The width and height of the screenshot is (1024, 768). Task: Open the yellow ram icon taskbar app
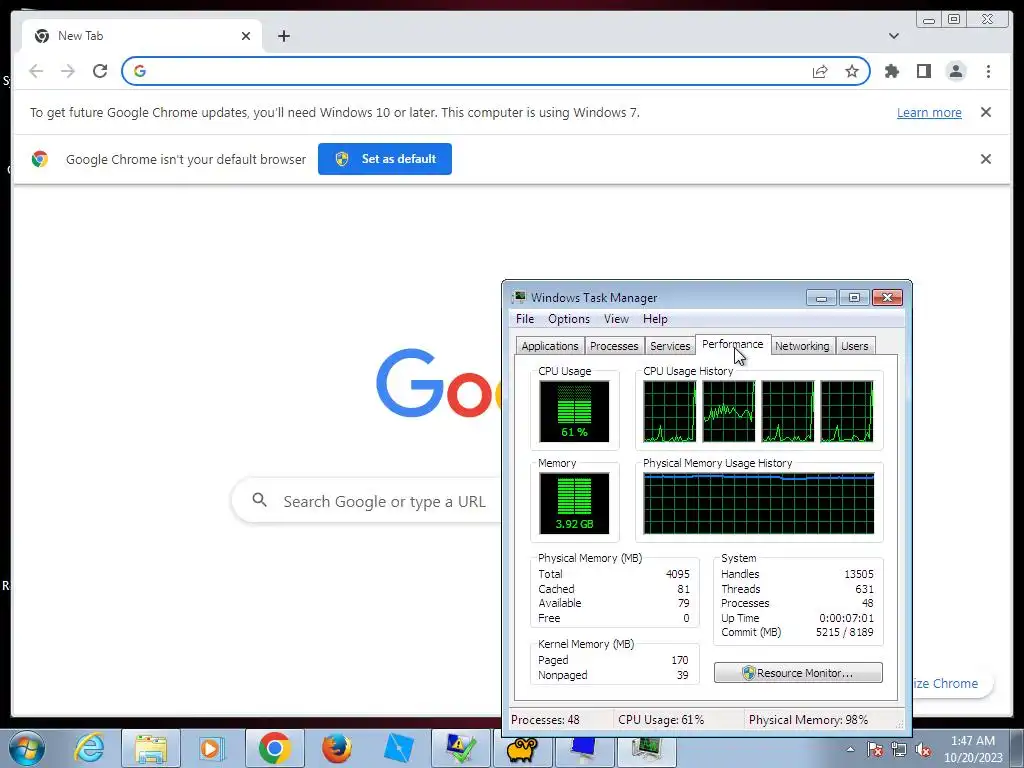point(522,750)
